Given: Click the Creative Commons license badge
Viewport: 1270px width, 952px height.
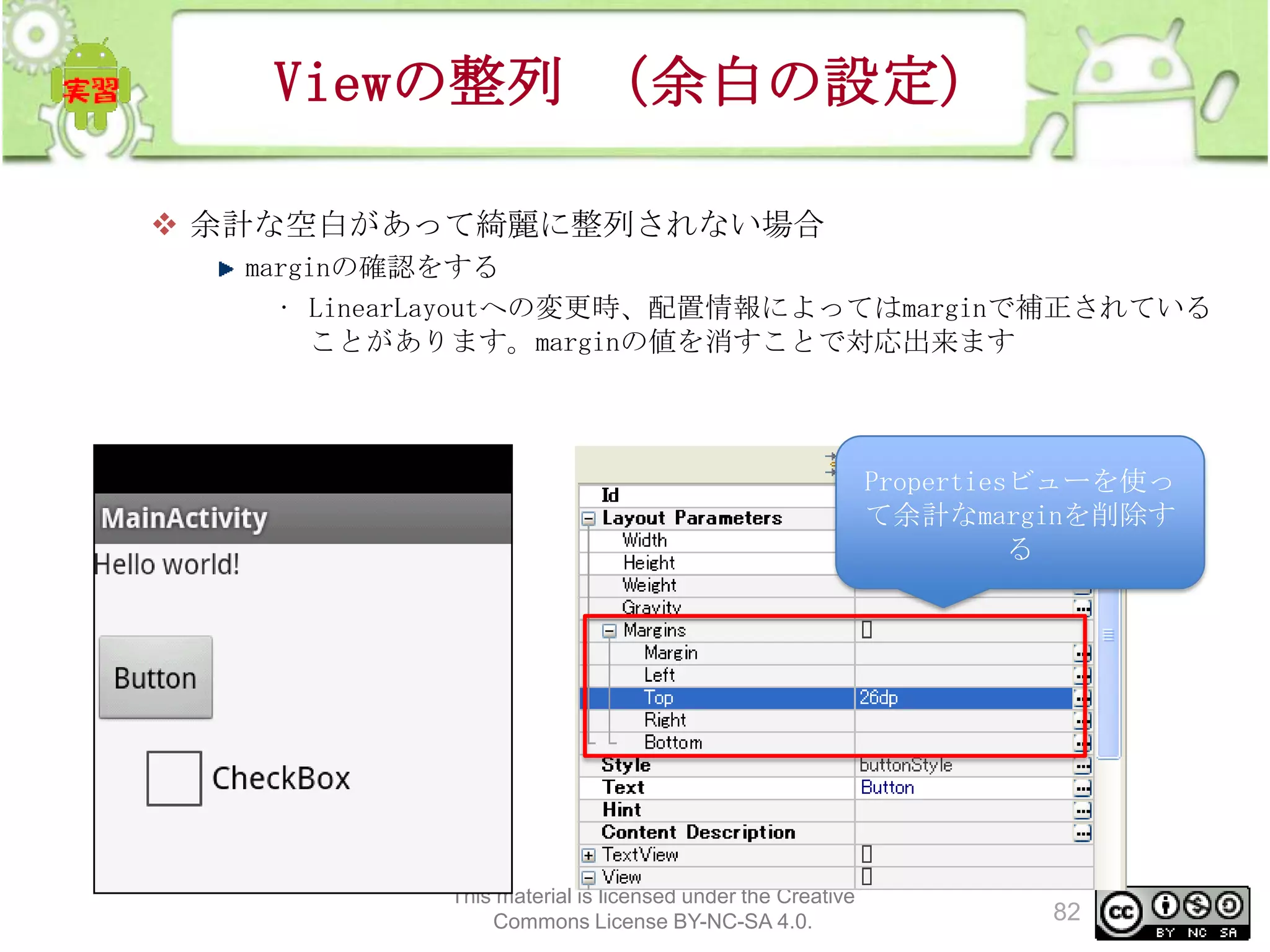Looking at the screenshot, I should click(x=1172, y=914).
